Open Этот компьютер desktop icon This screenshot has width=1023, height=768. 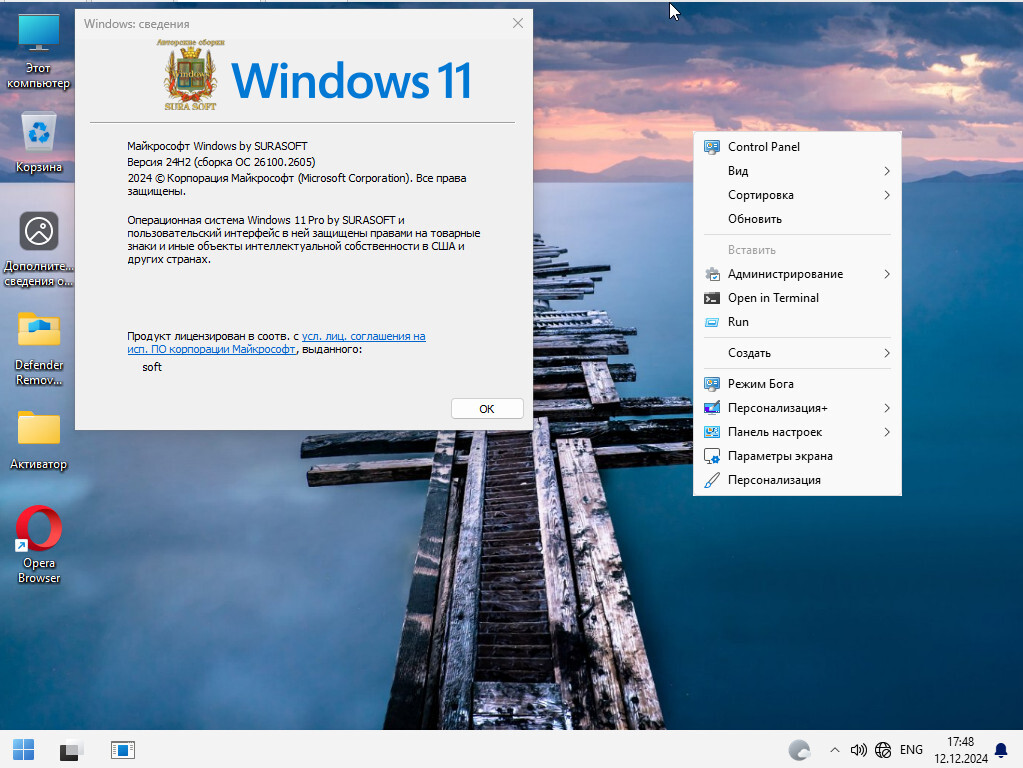point(38,52)
